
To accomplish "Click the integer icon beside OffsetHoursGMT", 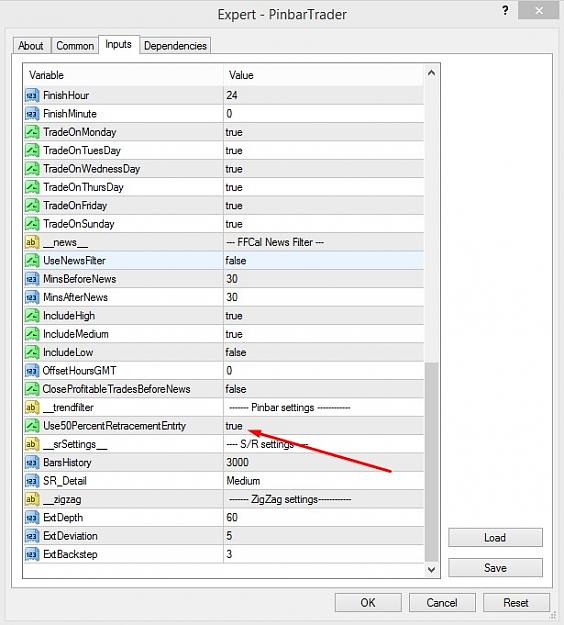I will [x=32, y=371].
